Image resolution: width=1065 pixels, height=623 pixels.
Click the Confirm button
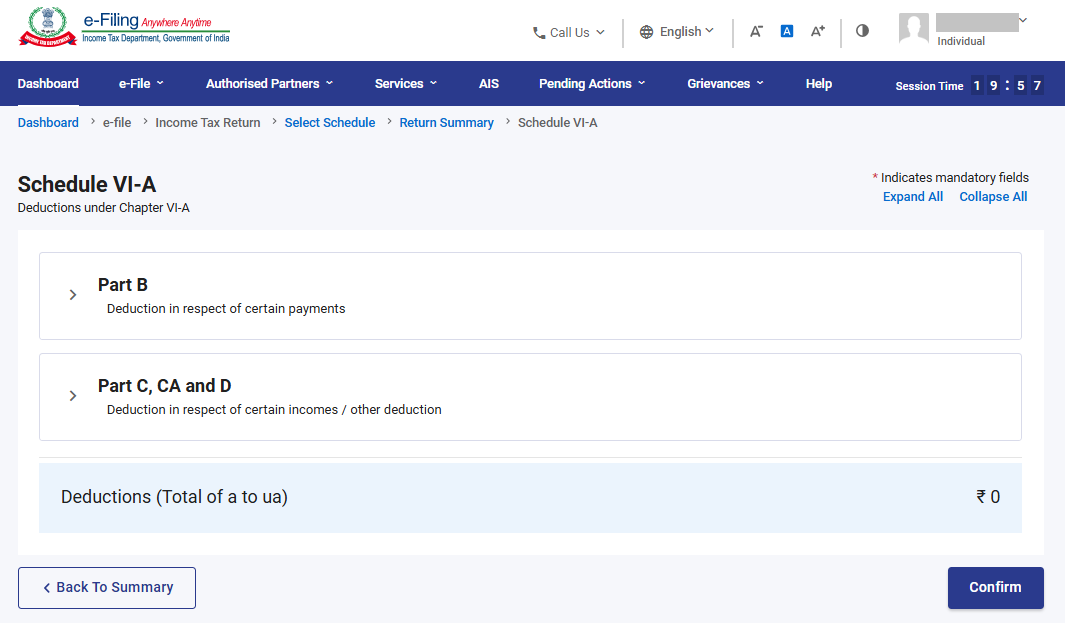pyautogui.click(x=995, y=588)
